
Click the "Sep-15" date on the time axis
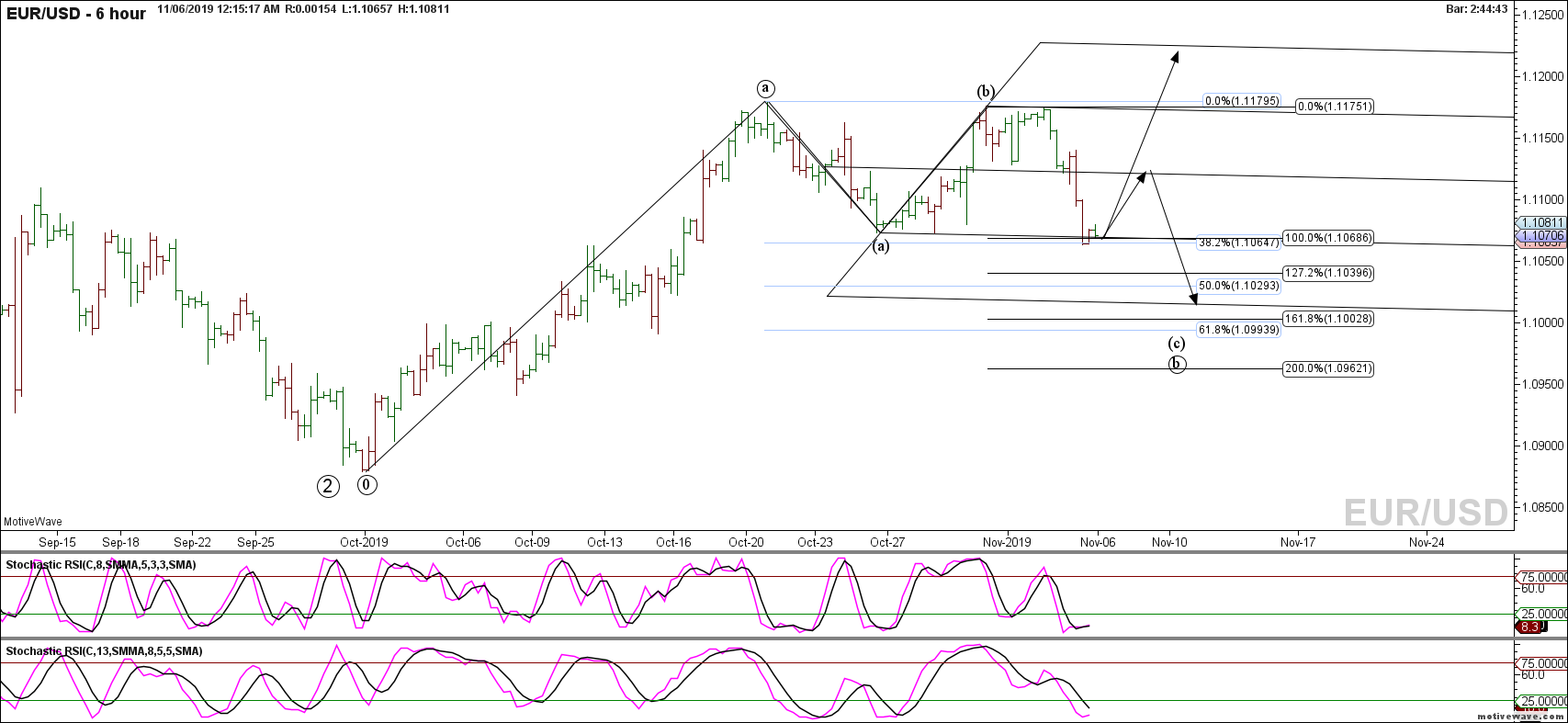pyautogui.click(x=58, y=542)
